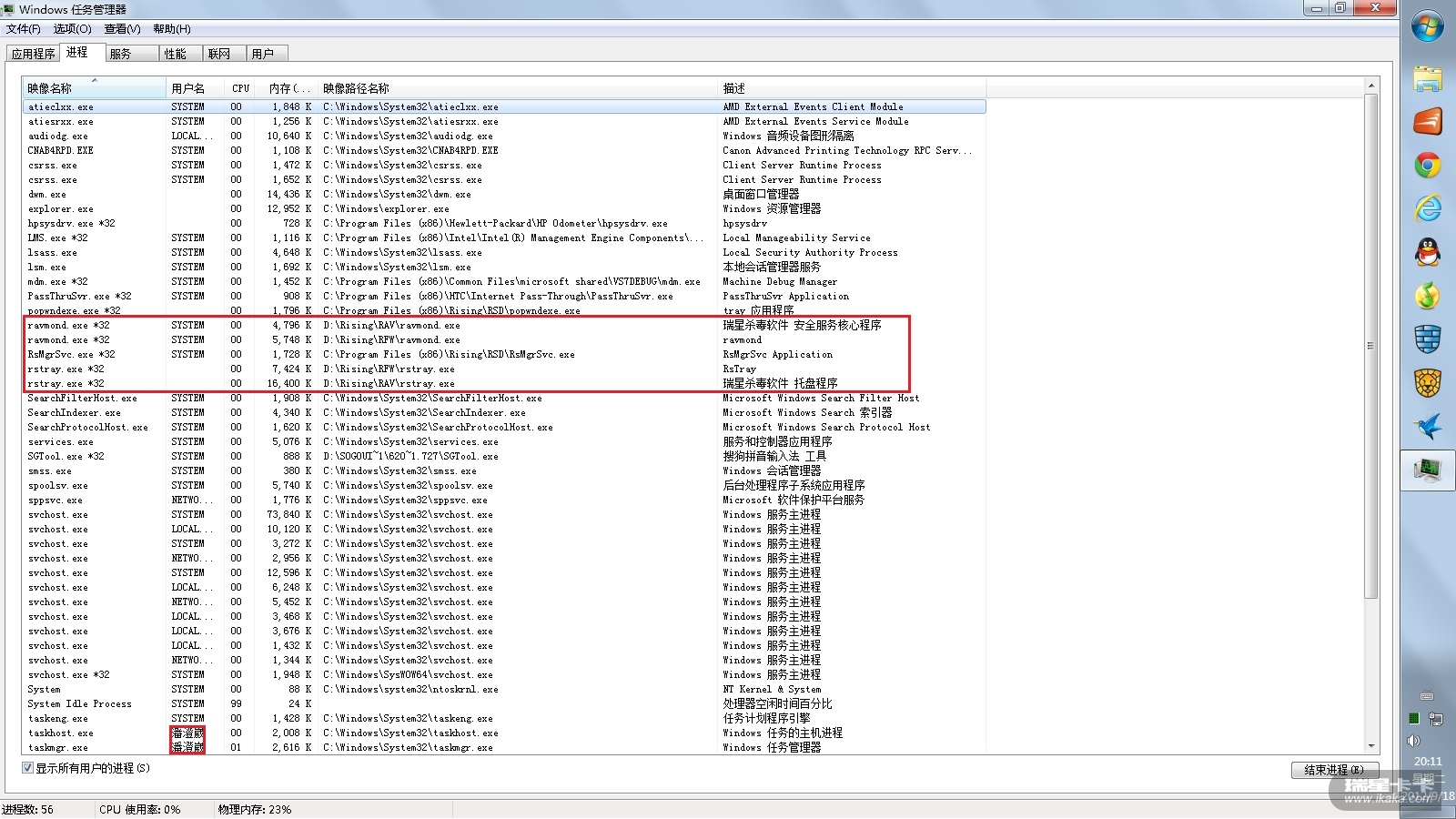Sort by the CPU column header
Viewport: 1456px width, 819px height.
coord(240,88)
